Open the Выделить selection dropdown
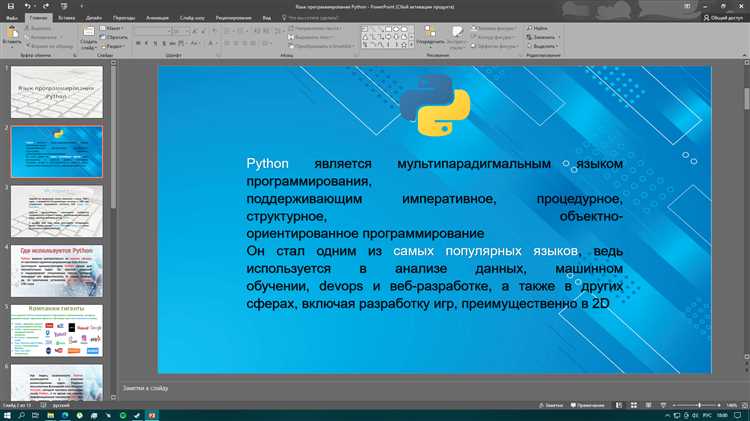750x421 pixels. 542,46
